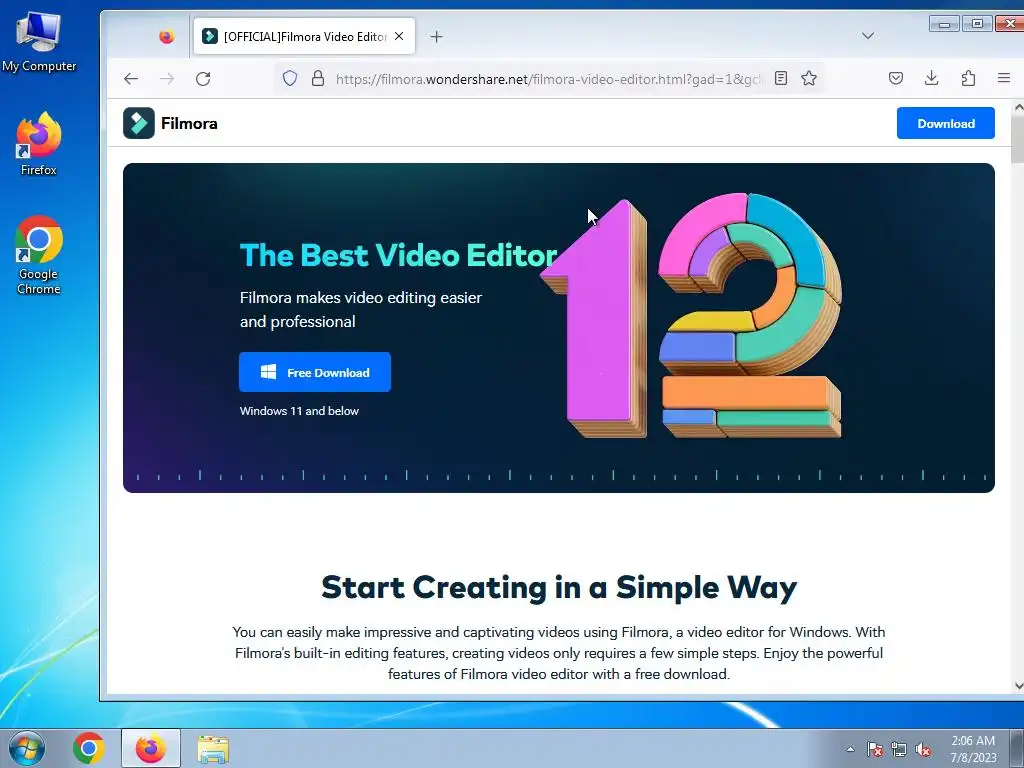The image size is (1024, 768).
Task: Click the taskbar clock showing 2:06 AM
Action: pyautogui.click(x=973, y=749)
